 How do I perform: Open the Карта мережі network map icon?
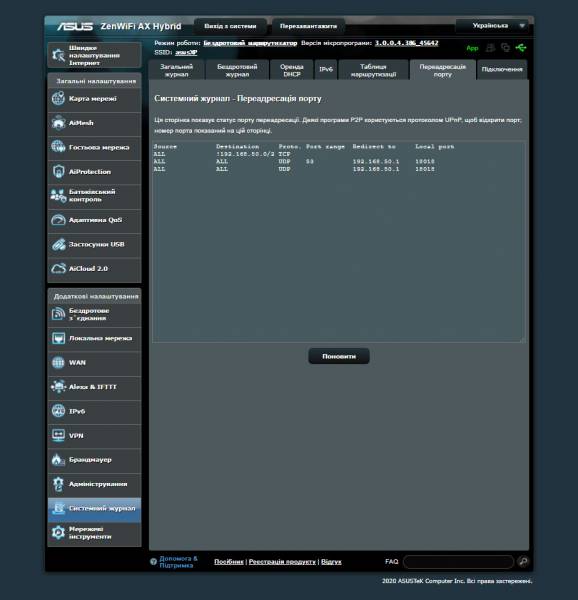[x=58, y=99]
